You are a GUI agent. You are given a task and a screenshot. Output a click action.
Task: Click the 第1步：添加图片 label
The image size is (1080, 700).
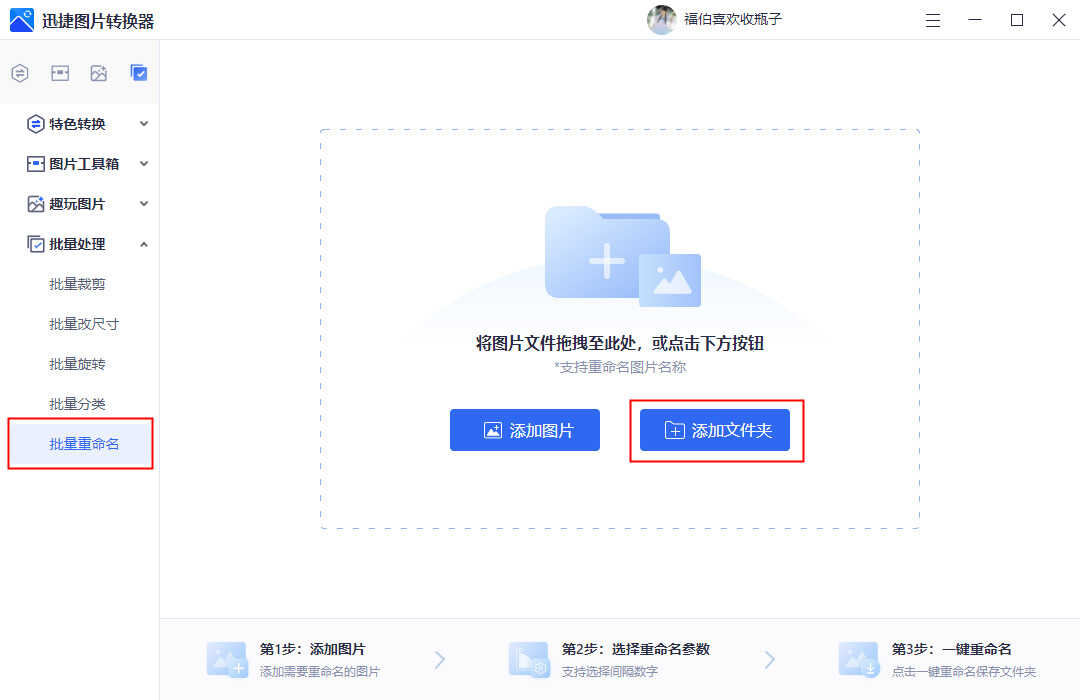click(x=312, y=649)
